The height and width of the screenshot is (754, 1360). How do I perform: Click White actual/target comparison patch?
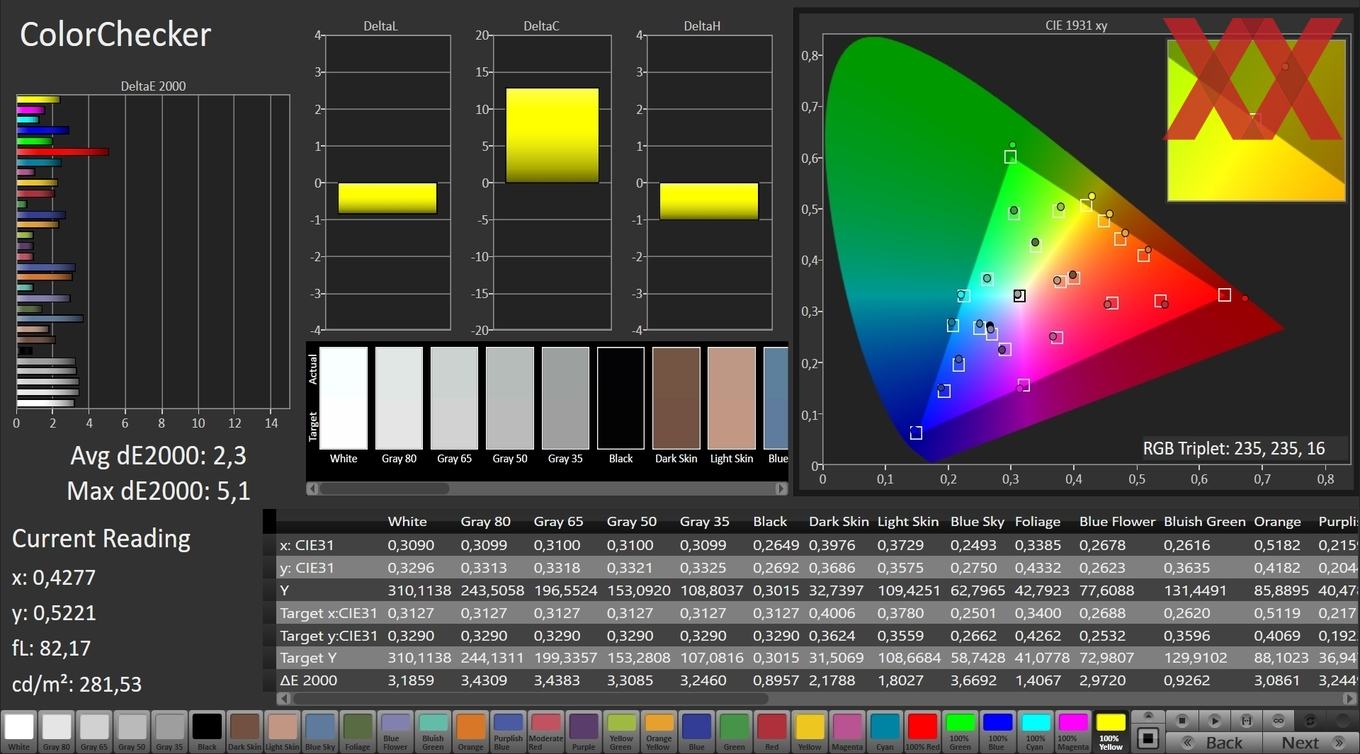(x=343, y=398)
